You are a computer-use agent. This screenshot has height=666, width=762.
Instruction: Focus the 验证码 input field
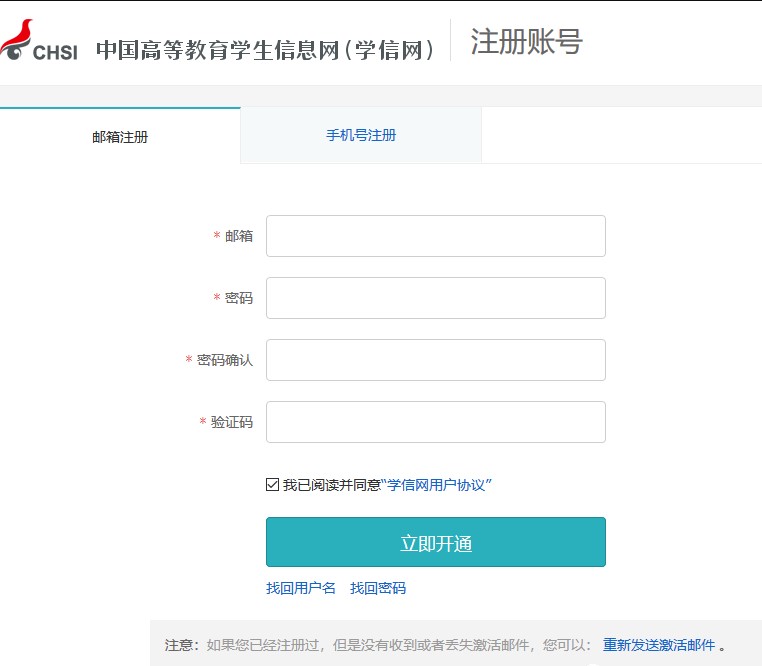pos(435,422)
